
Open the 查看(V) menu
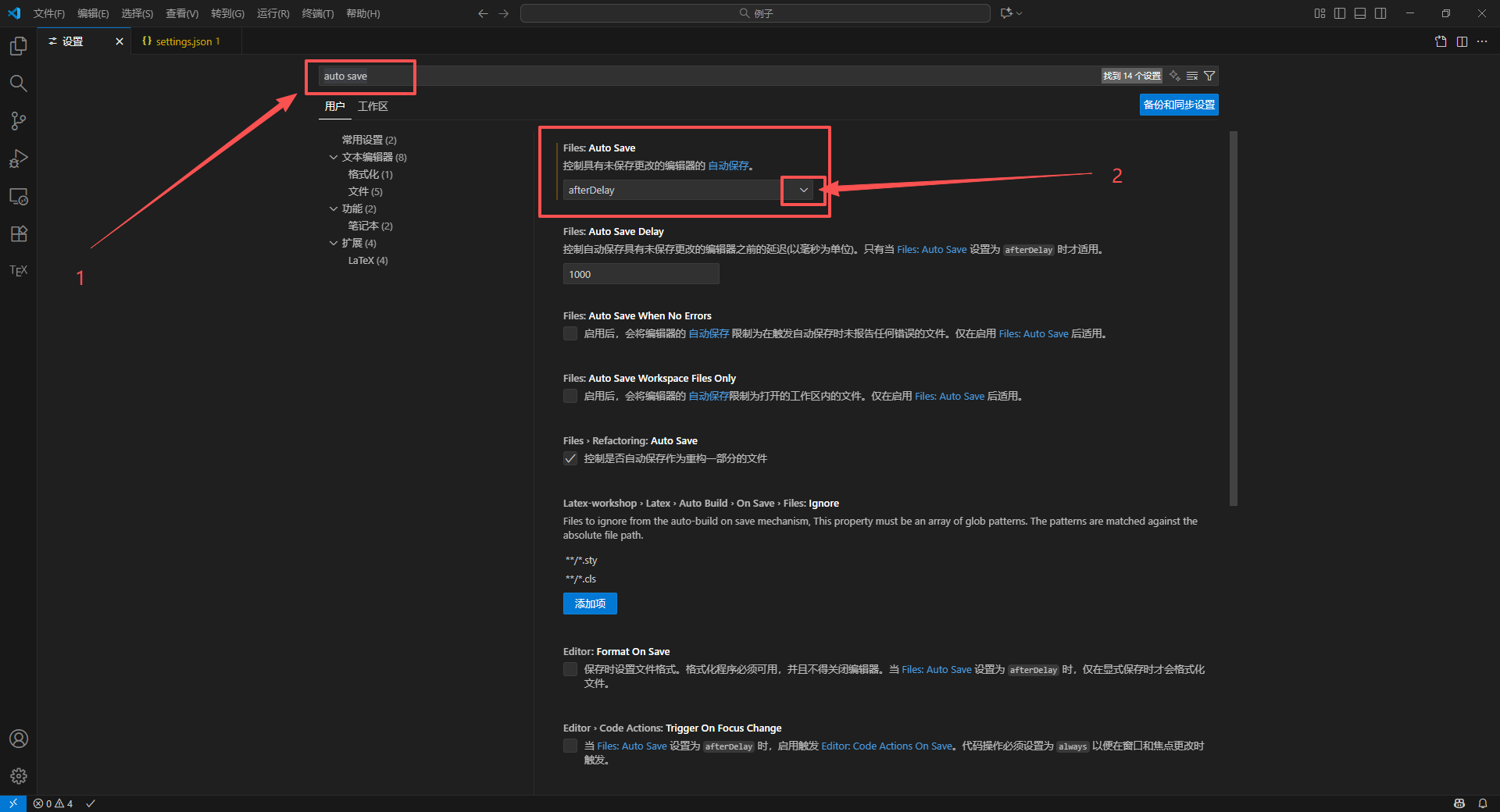pos(182,13)
